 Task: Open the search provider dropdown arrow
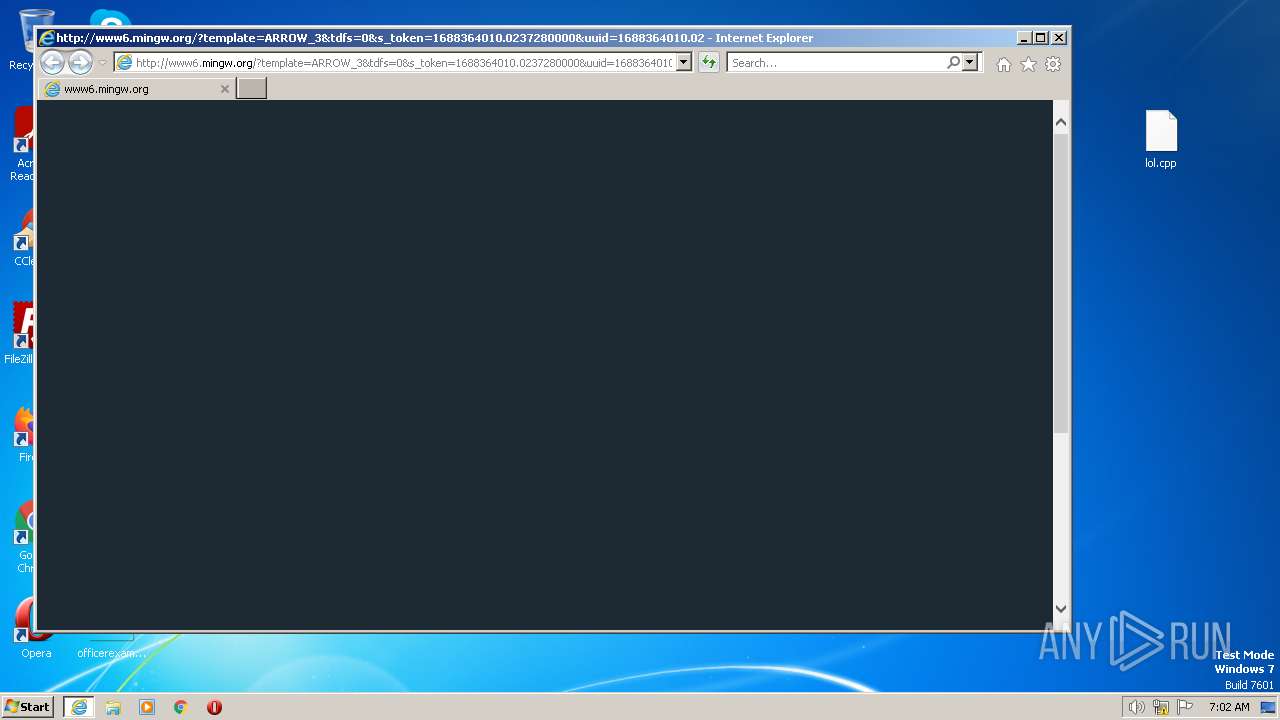969,63
